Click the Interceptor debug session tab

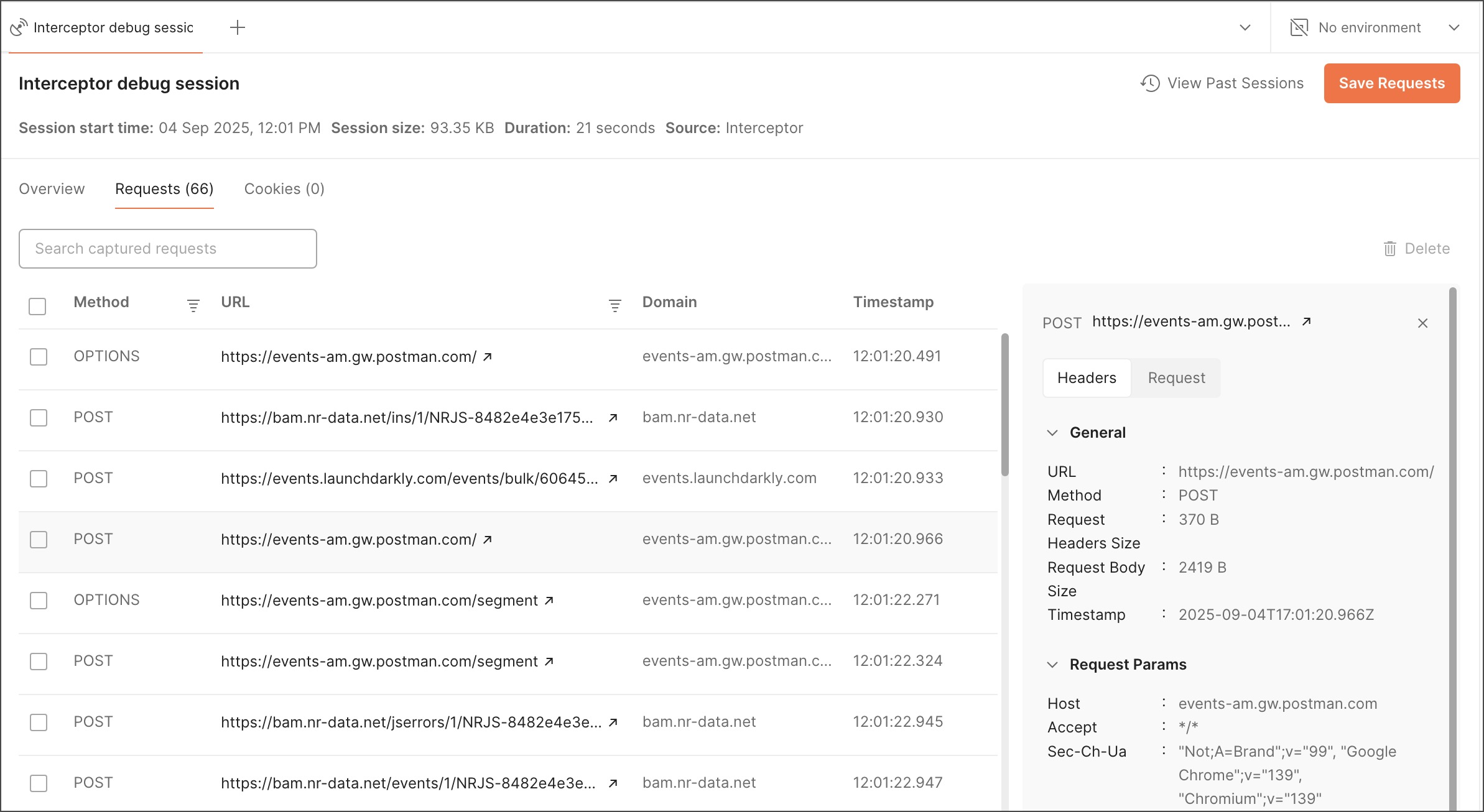(x=106, y=27)
